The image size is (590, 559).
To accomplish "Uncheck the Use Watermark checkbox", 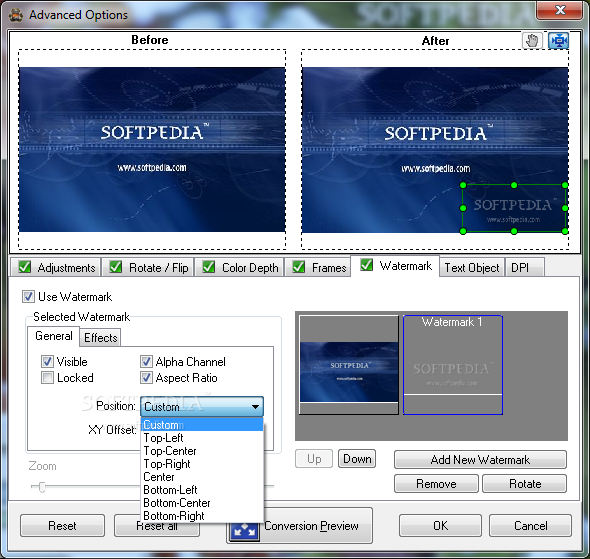I will coord(28,296).
